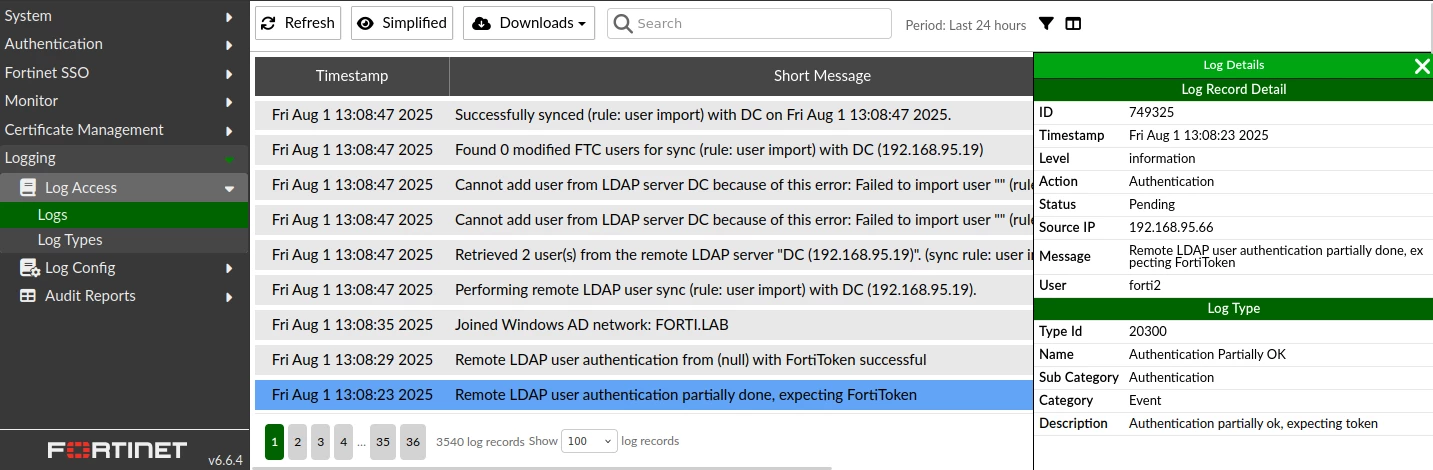Sort by the Timestamp column header
This screenshot has height=470, width=1433.
[x=352, y=76]
